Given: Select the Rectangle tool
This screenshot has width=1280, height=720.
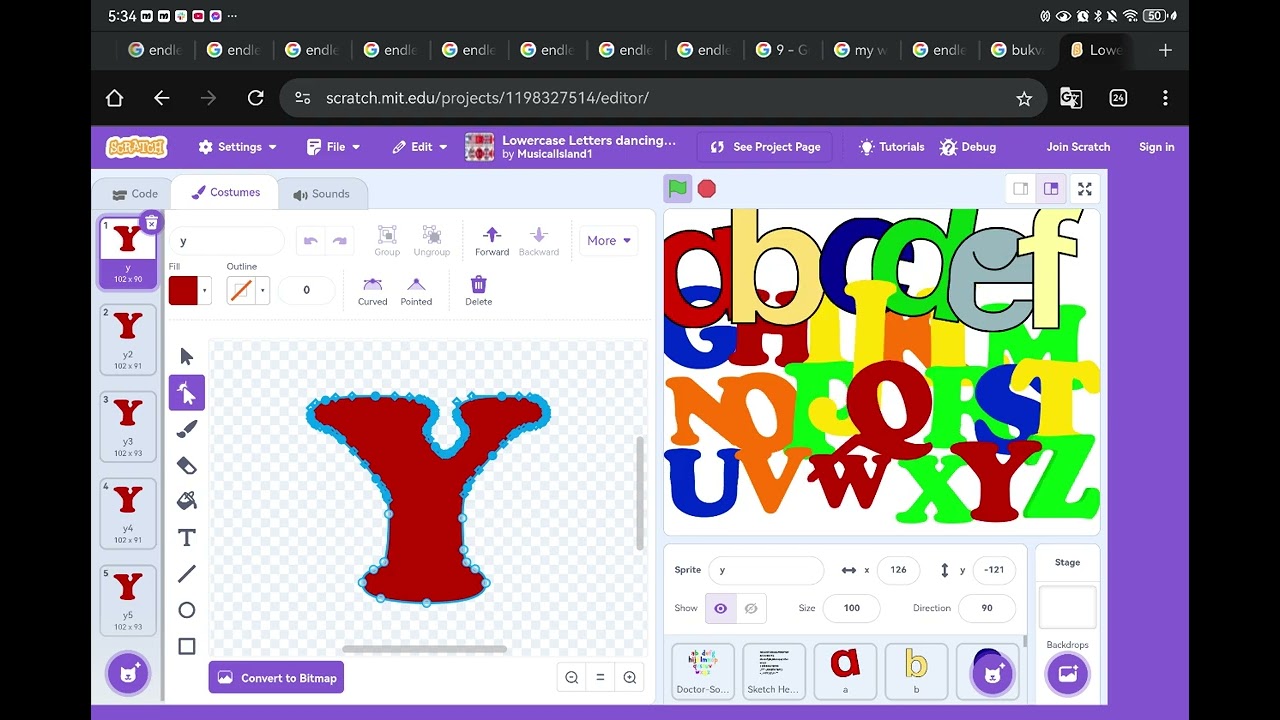Looking at the screenshot, I should 187,647.
